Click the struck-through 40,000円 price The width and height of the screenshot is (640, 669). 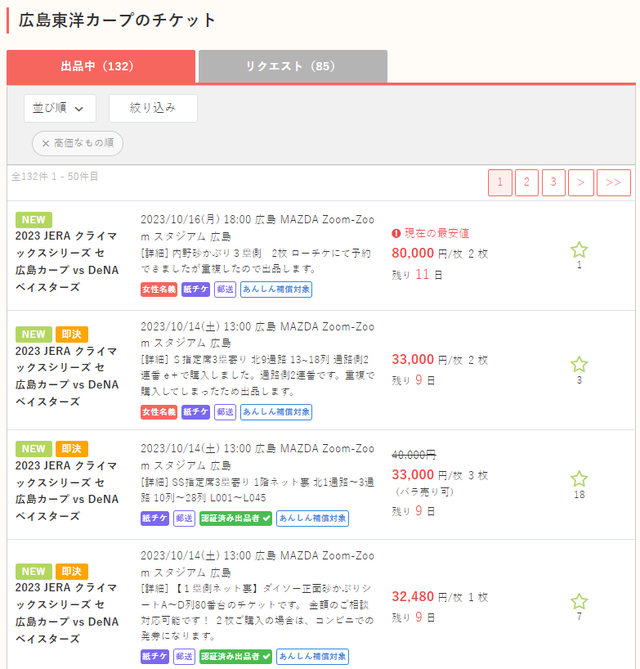pos(414,455)
